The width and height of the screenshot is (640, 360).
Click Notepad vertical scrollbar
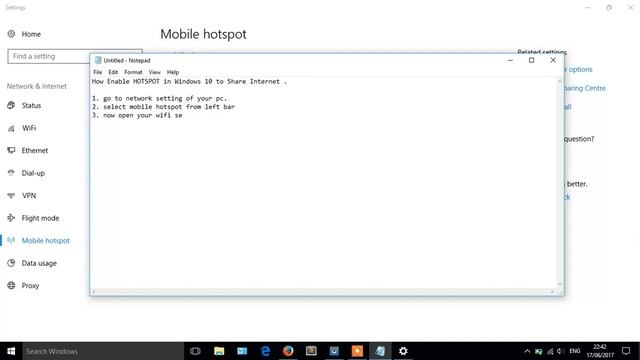[560, 183]
